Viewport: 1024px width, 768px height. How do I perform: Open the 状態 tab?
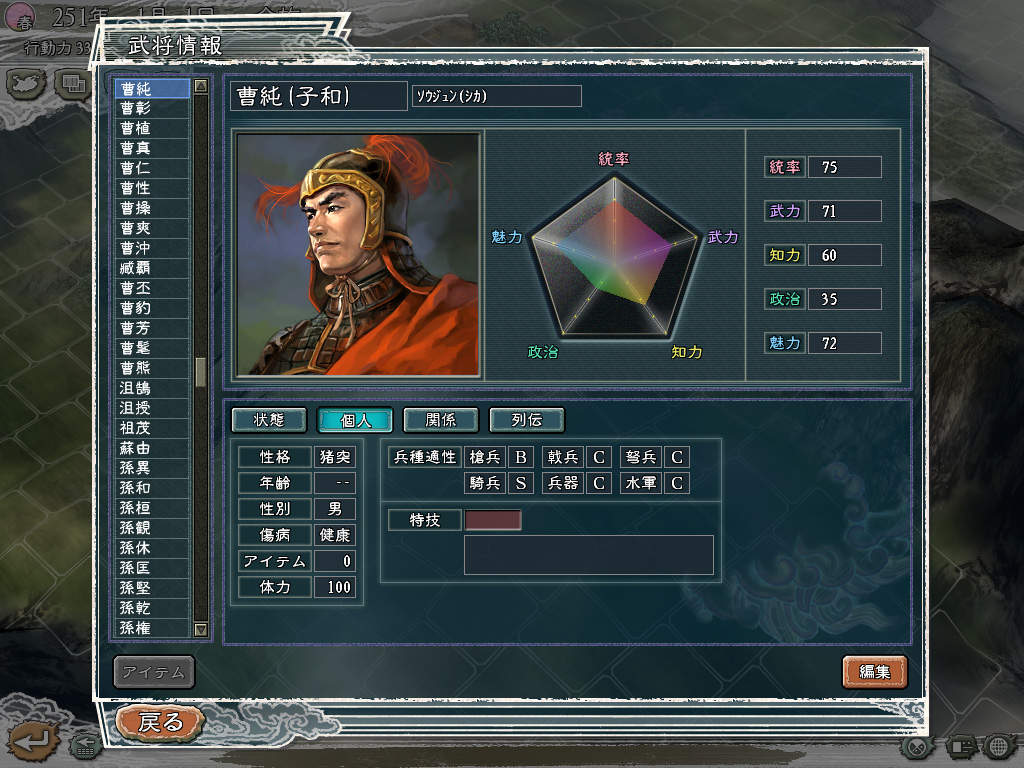click(x=268, y=420)
